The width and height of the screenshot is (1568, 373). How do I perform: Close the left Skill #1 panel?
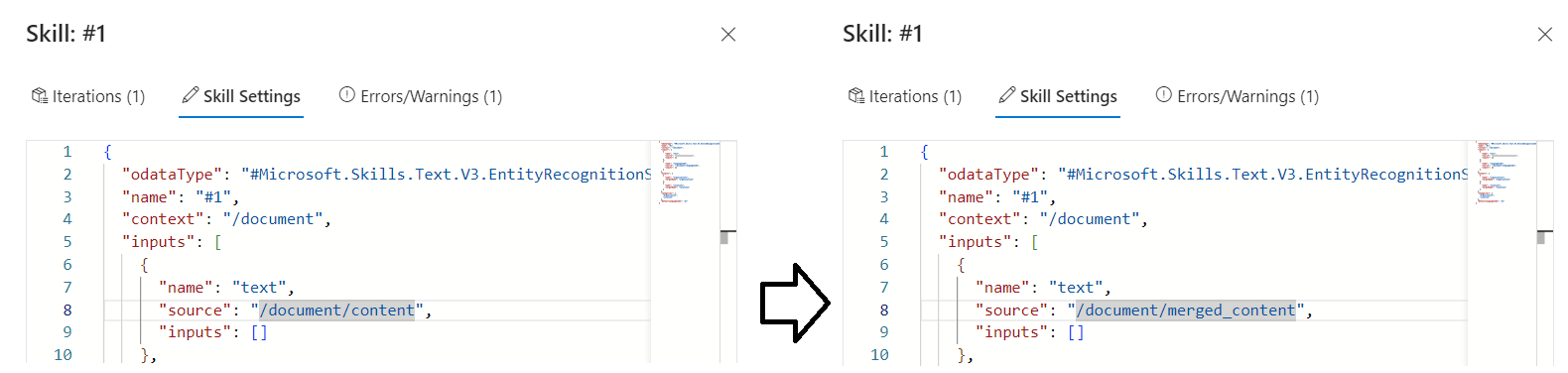pos(728,35)
